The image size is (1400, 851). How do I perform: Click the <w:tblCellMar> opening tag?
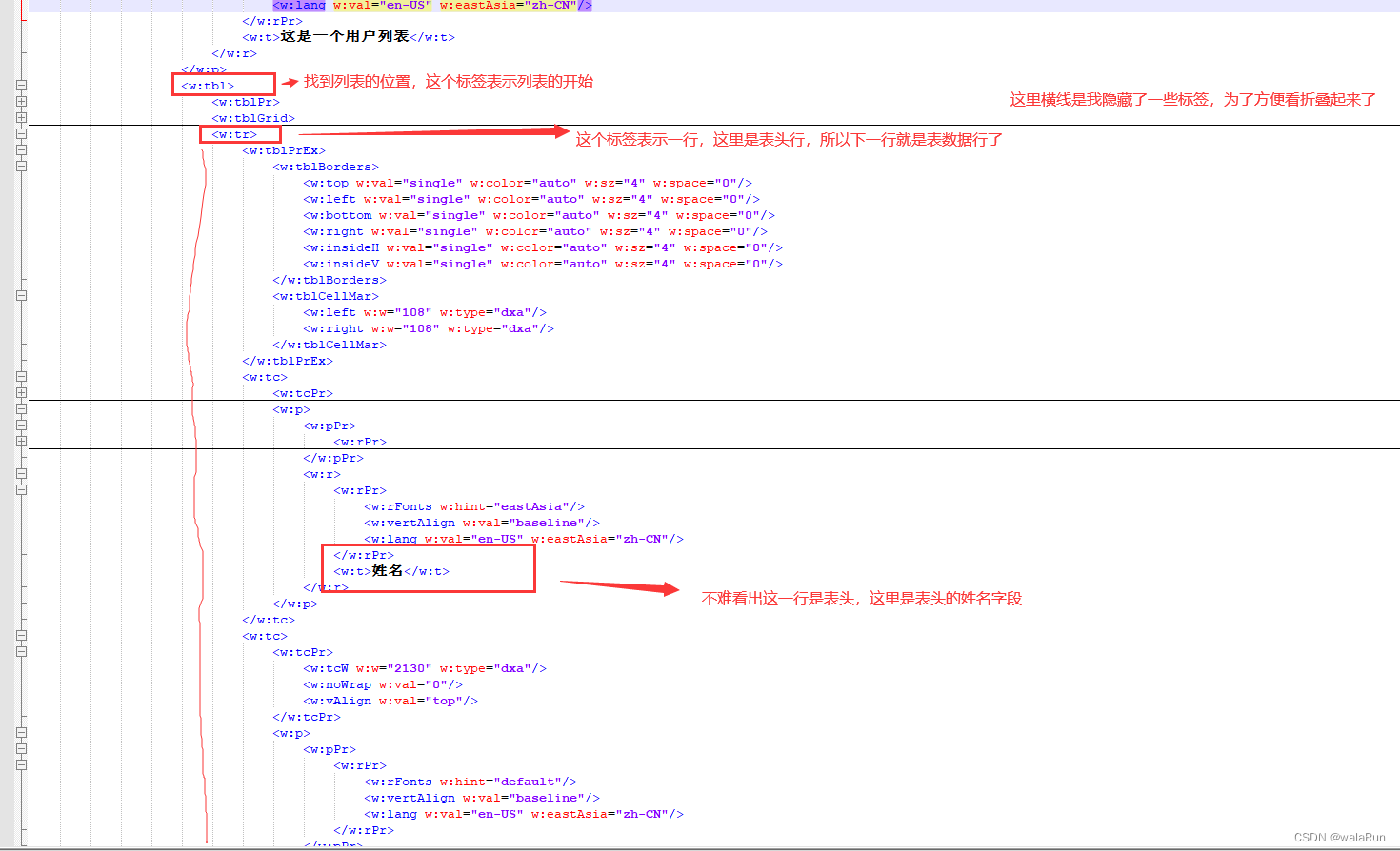click(x=326, y=296)
